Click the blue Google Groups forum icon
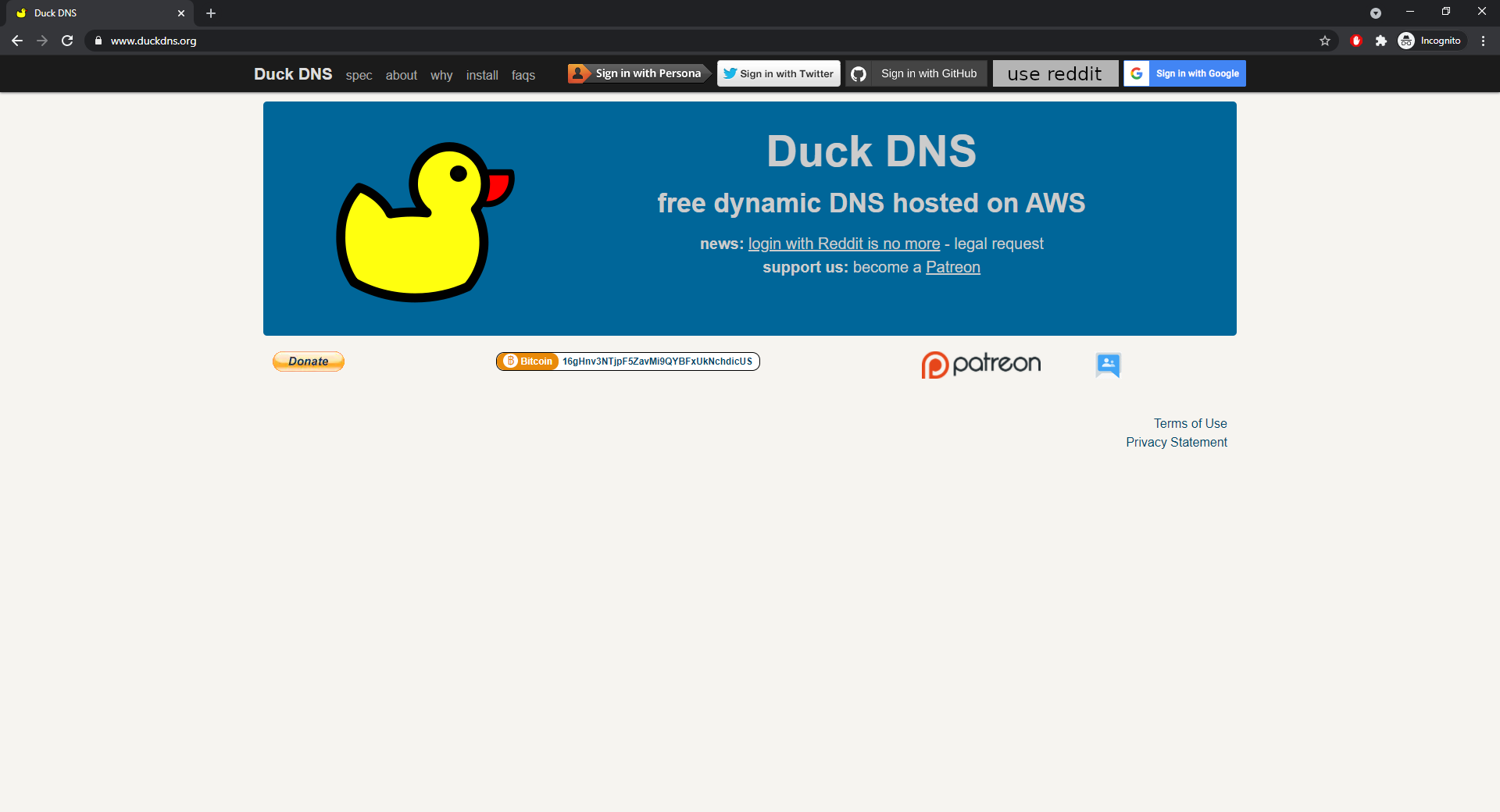The height and width of the screenshot is (812, 1500). [x=1107, y=365]
